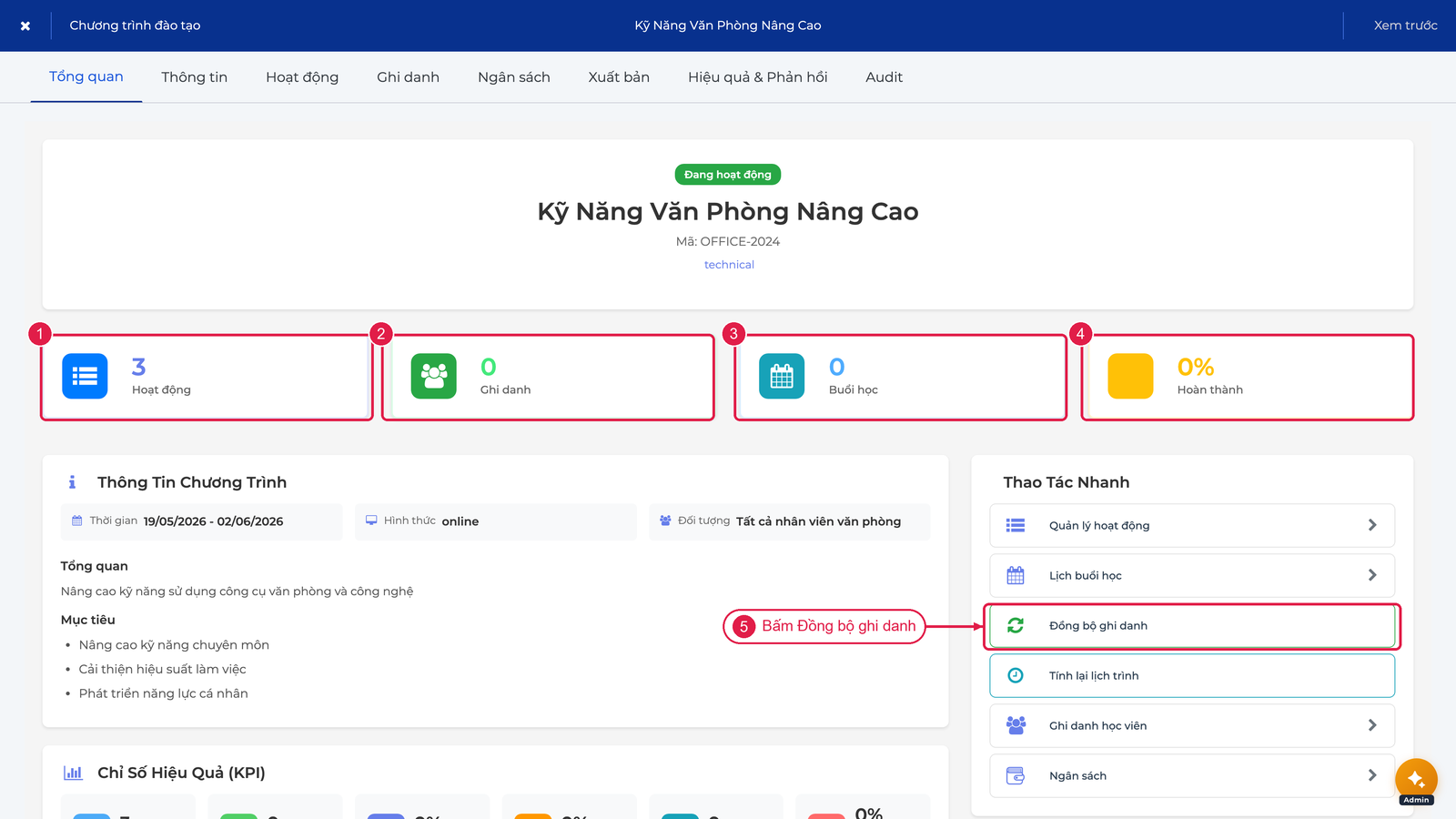Switch to the Tổng quan tab
The image size is (1456, 819).
(x=86, y=76)
